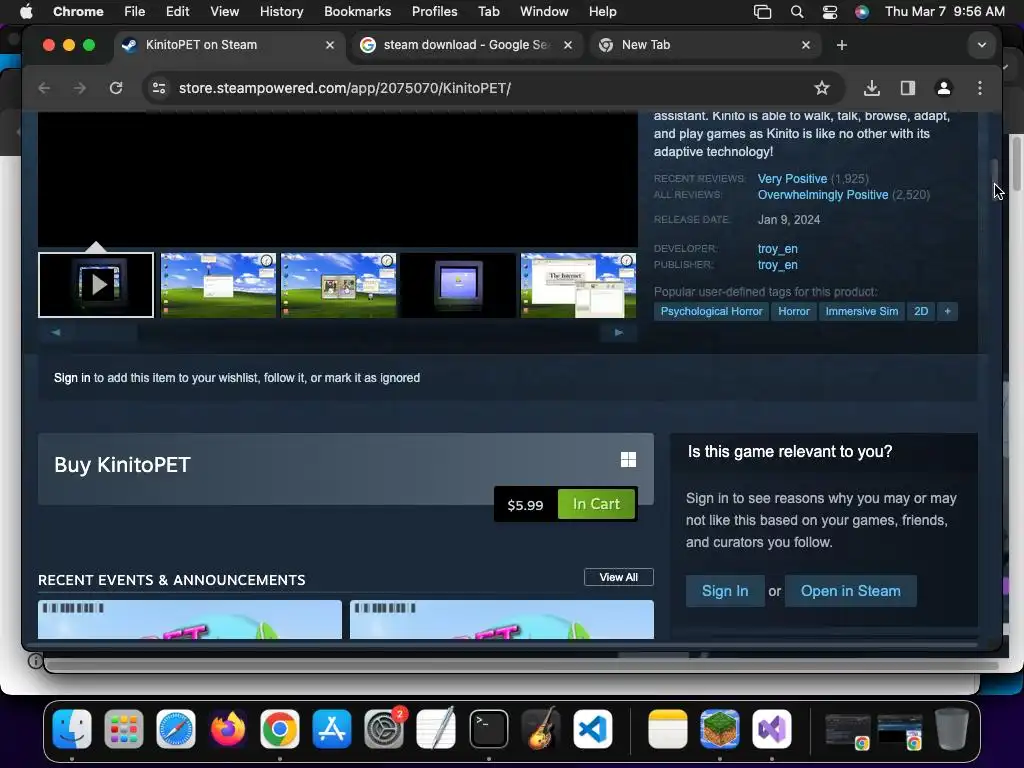Open a new tab with plus button

pos(842,45)
